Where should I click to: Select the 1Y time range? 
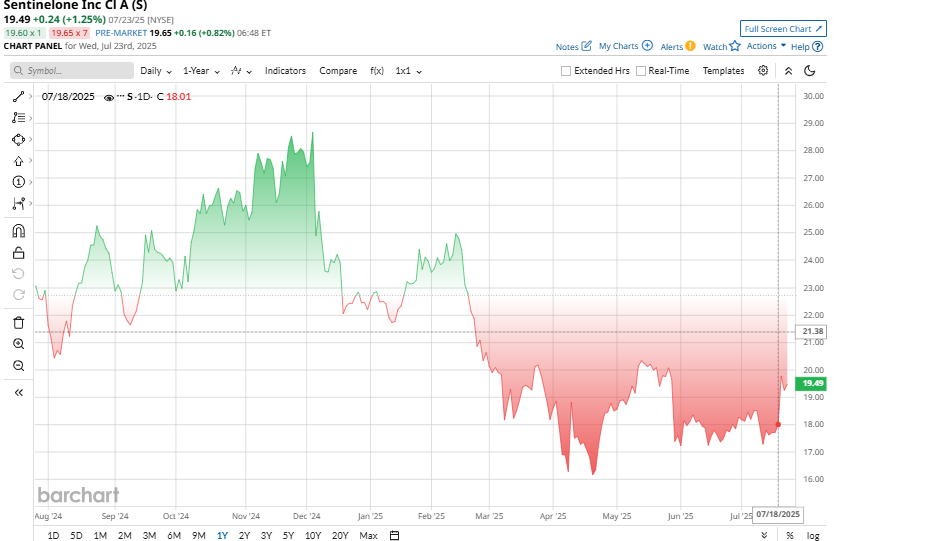point(222,535)
